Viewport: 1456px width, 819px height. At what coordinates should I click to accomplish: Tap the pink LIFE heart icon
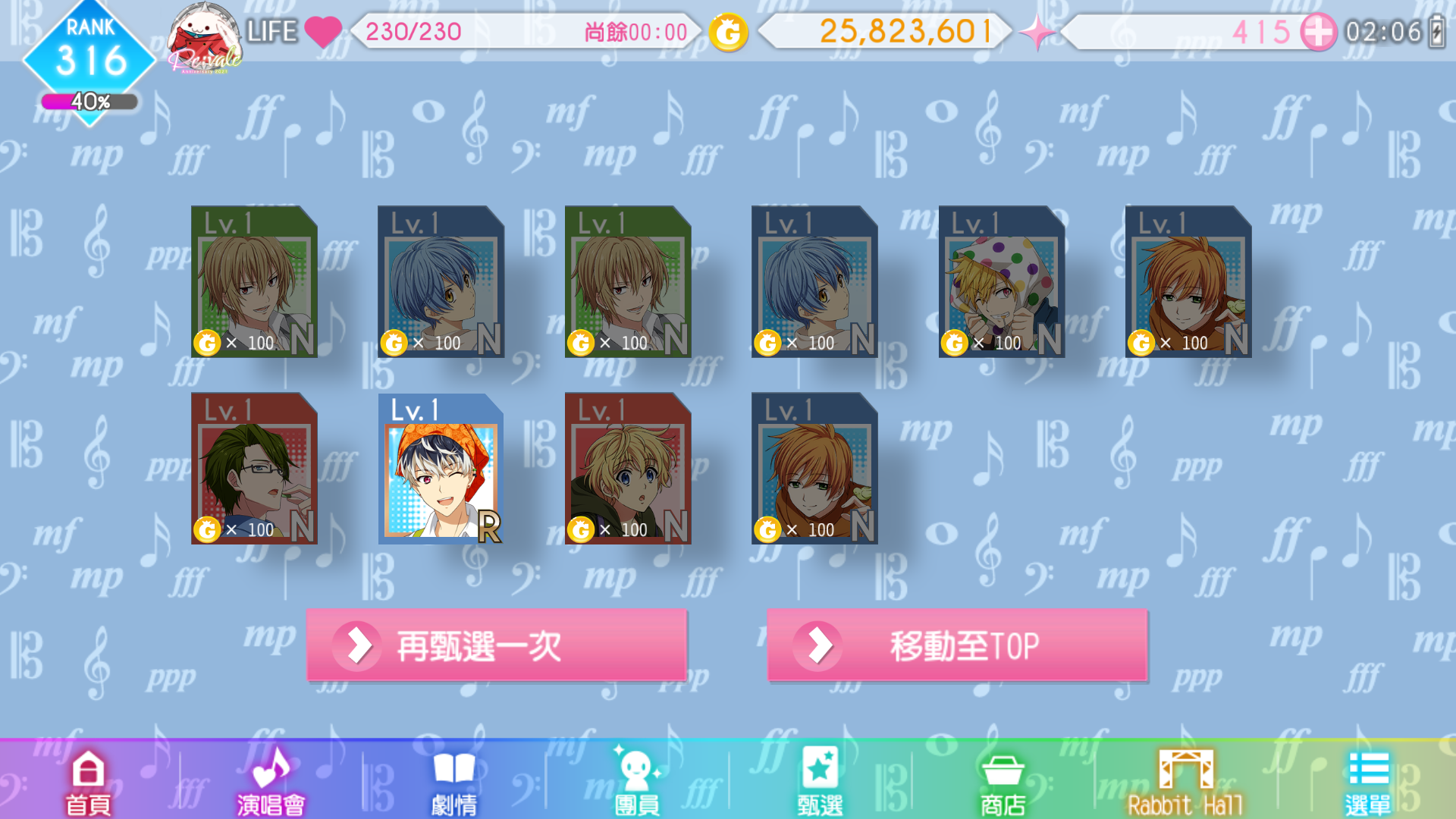pyautogui.click(x=324, y=32)
